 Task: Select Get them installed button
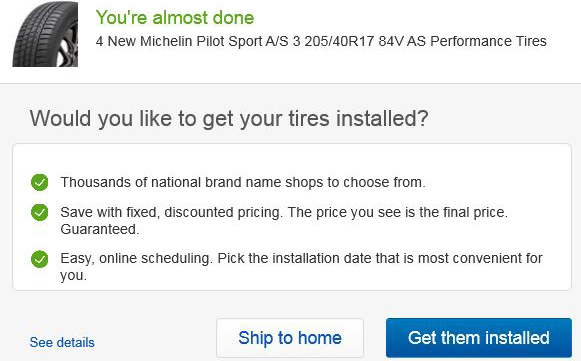pyautogui.click(x=479, y=338)
